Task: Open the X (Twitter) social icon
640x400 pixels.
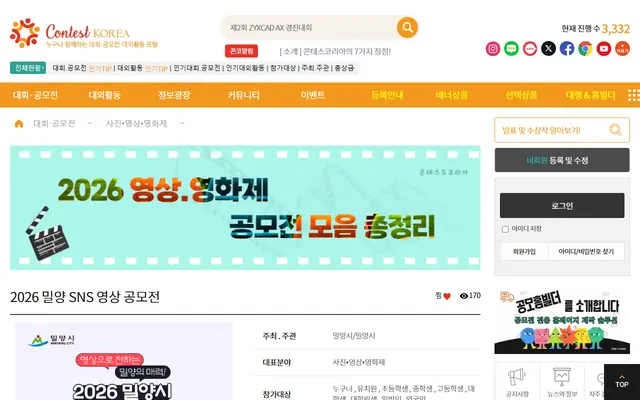Action: (x=549, y=49)
